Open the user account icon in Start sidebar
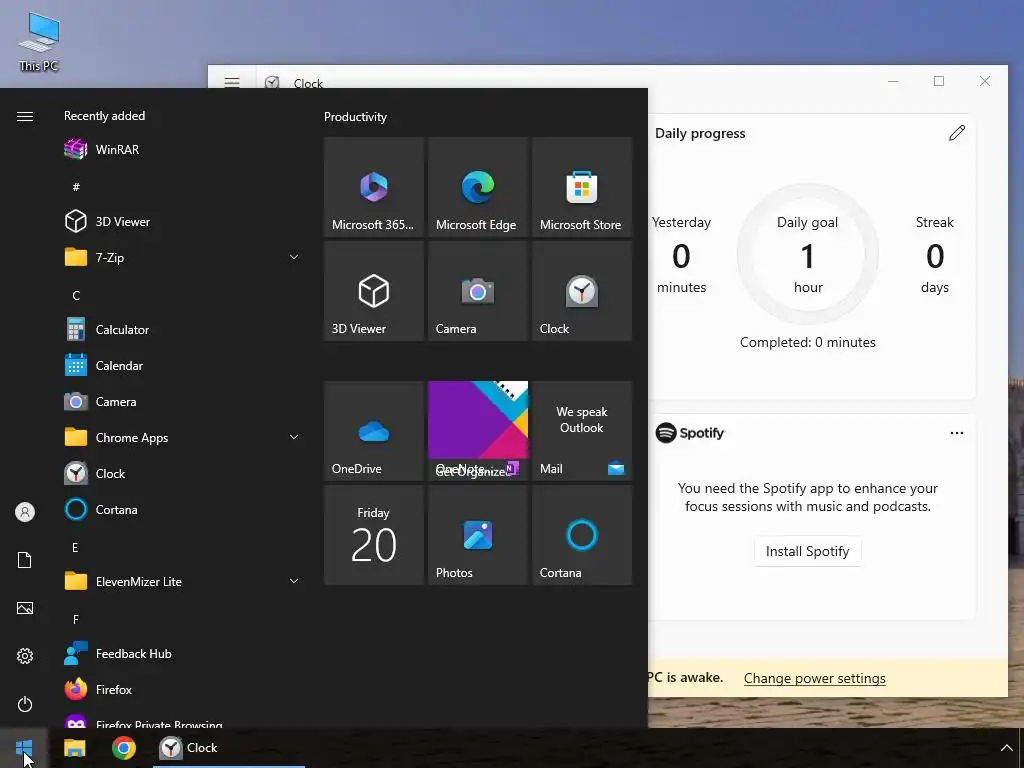 coord(25,512)
